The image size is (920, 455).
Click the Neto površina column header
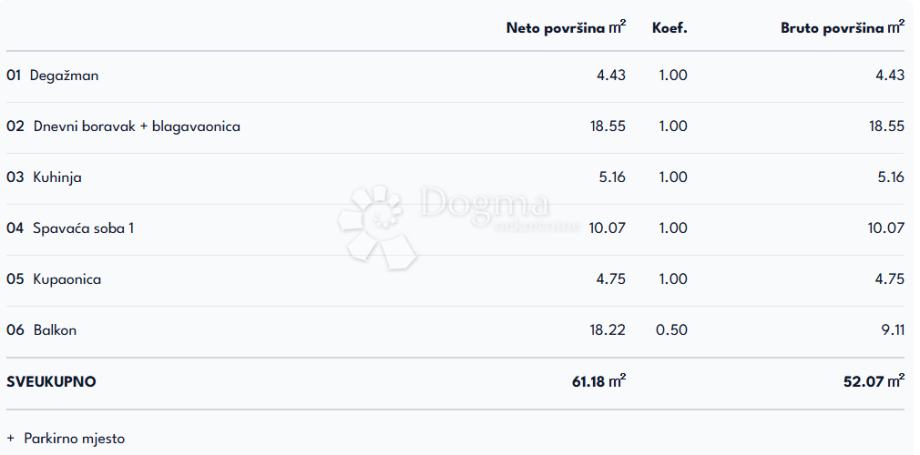click(x=566, y=28)
